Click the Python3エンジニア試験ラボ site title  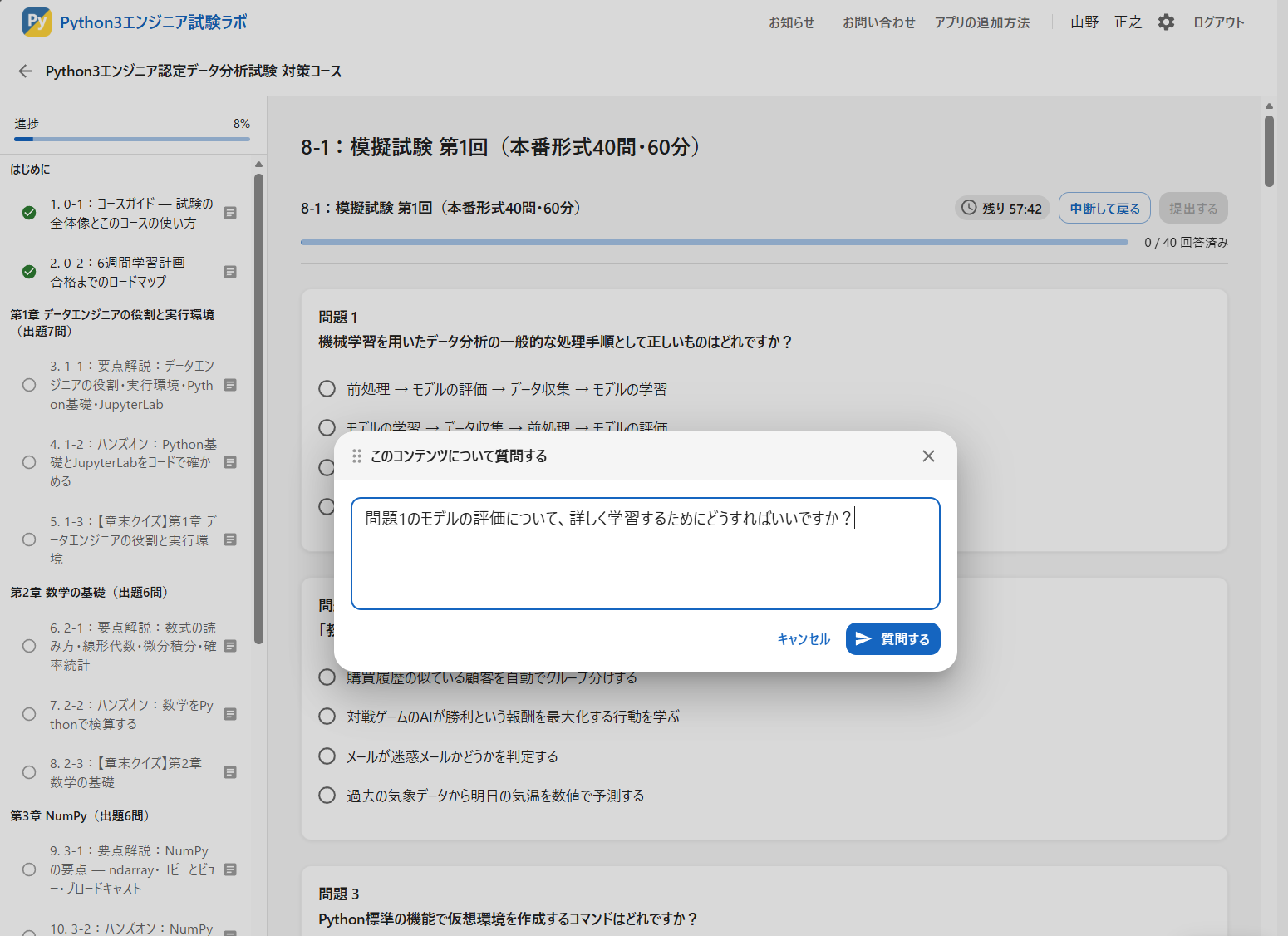tap(154, 22)
